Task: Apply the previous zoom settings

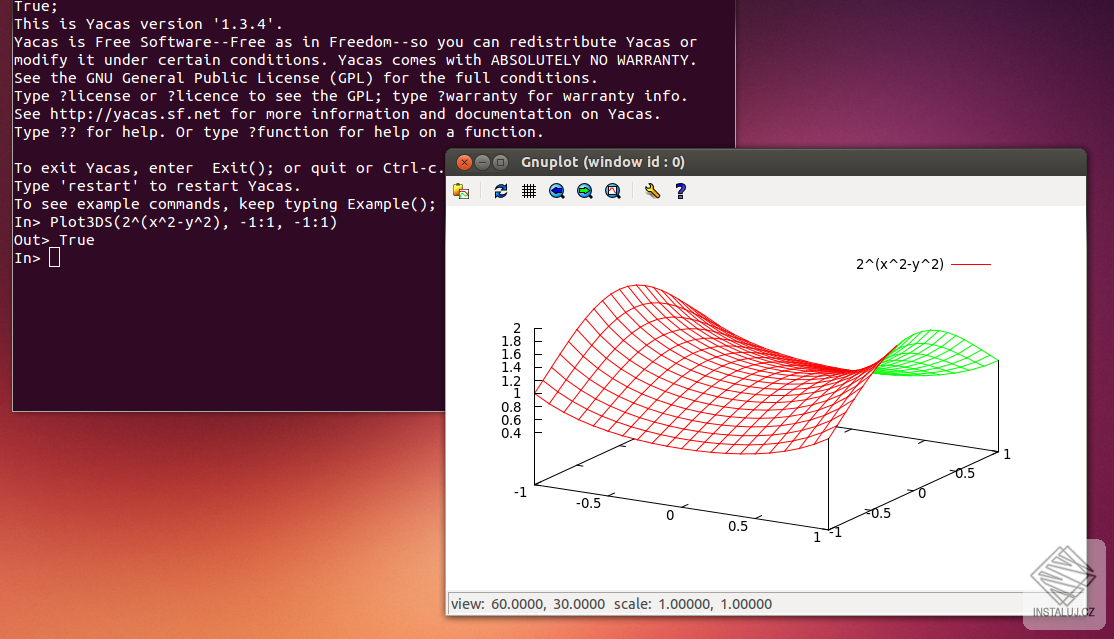Action: [557, 191]
